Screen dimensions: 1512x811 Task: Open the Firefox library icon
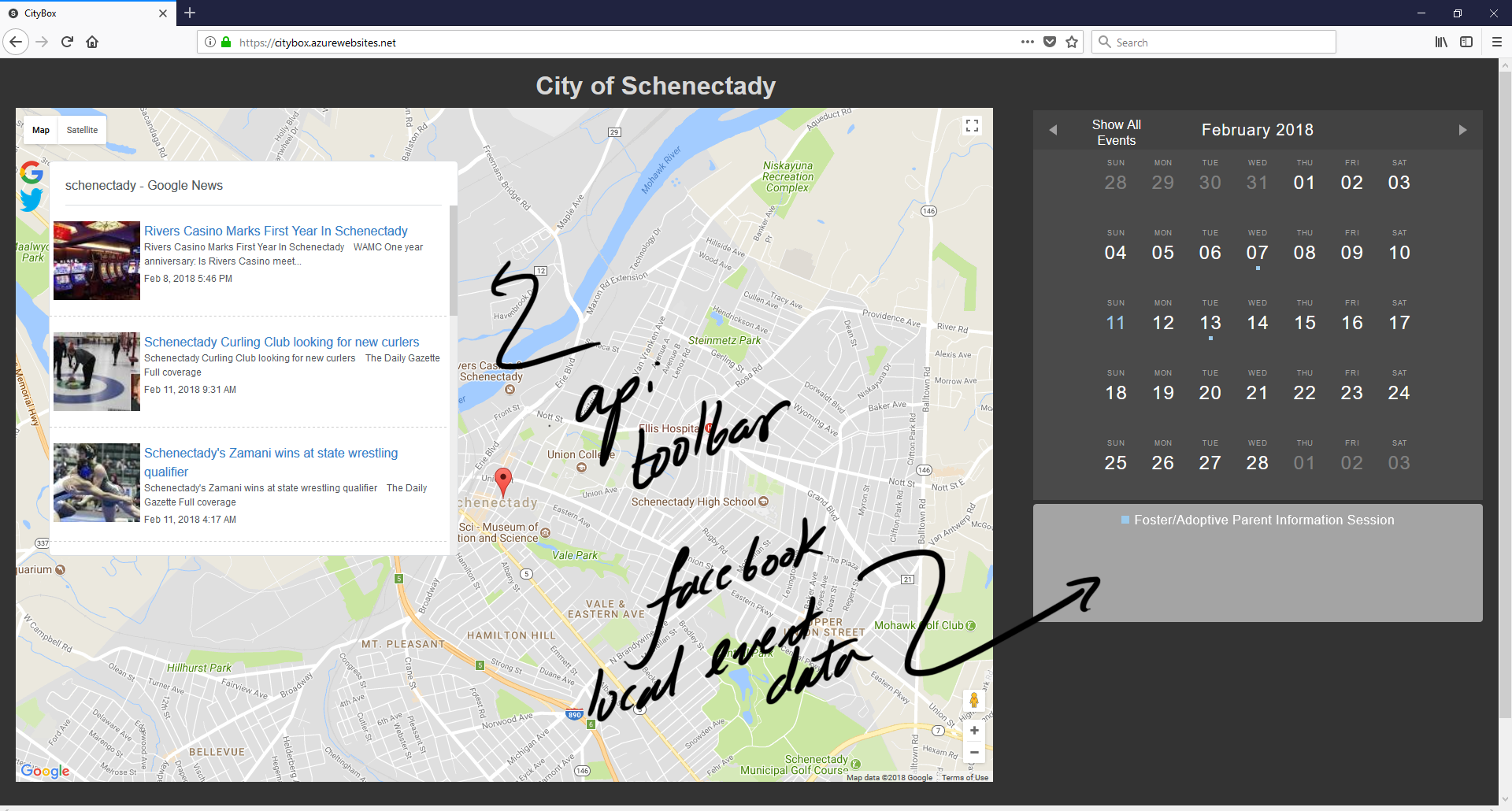click(x=1441, y=42)
